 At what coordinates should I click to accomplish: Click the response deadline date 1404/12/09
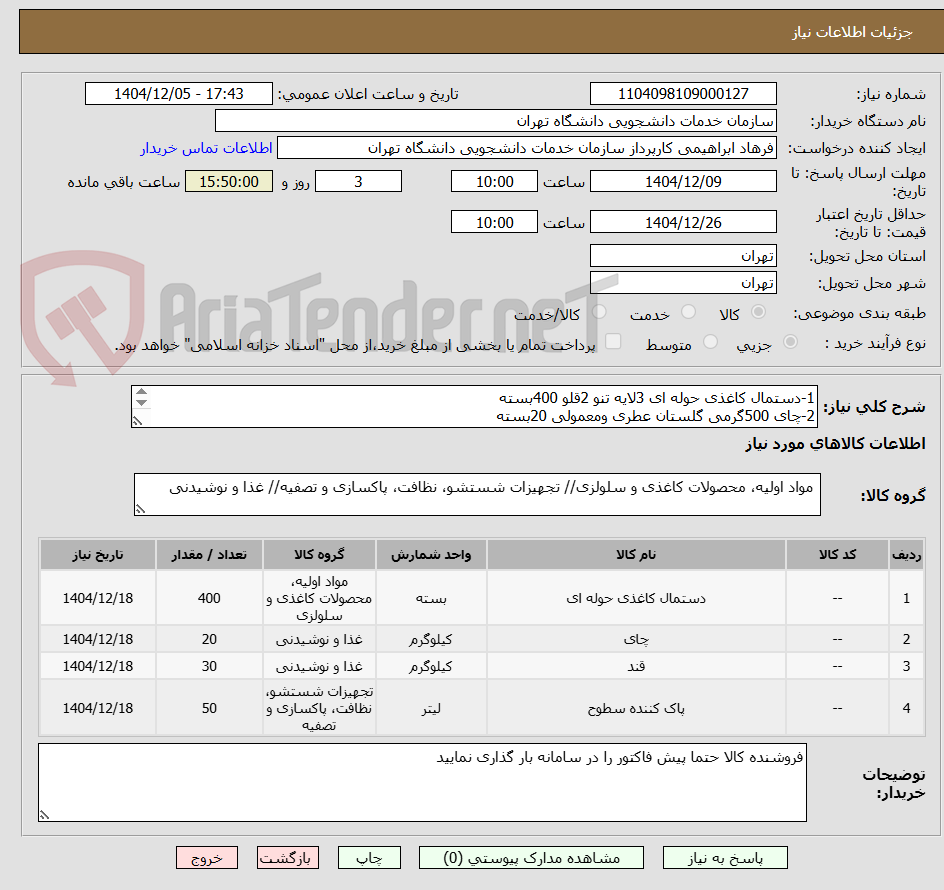pos(683,181)
